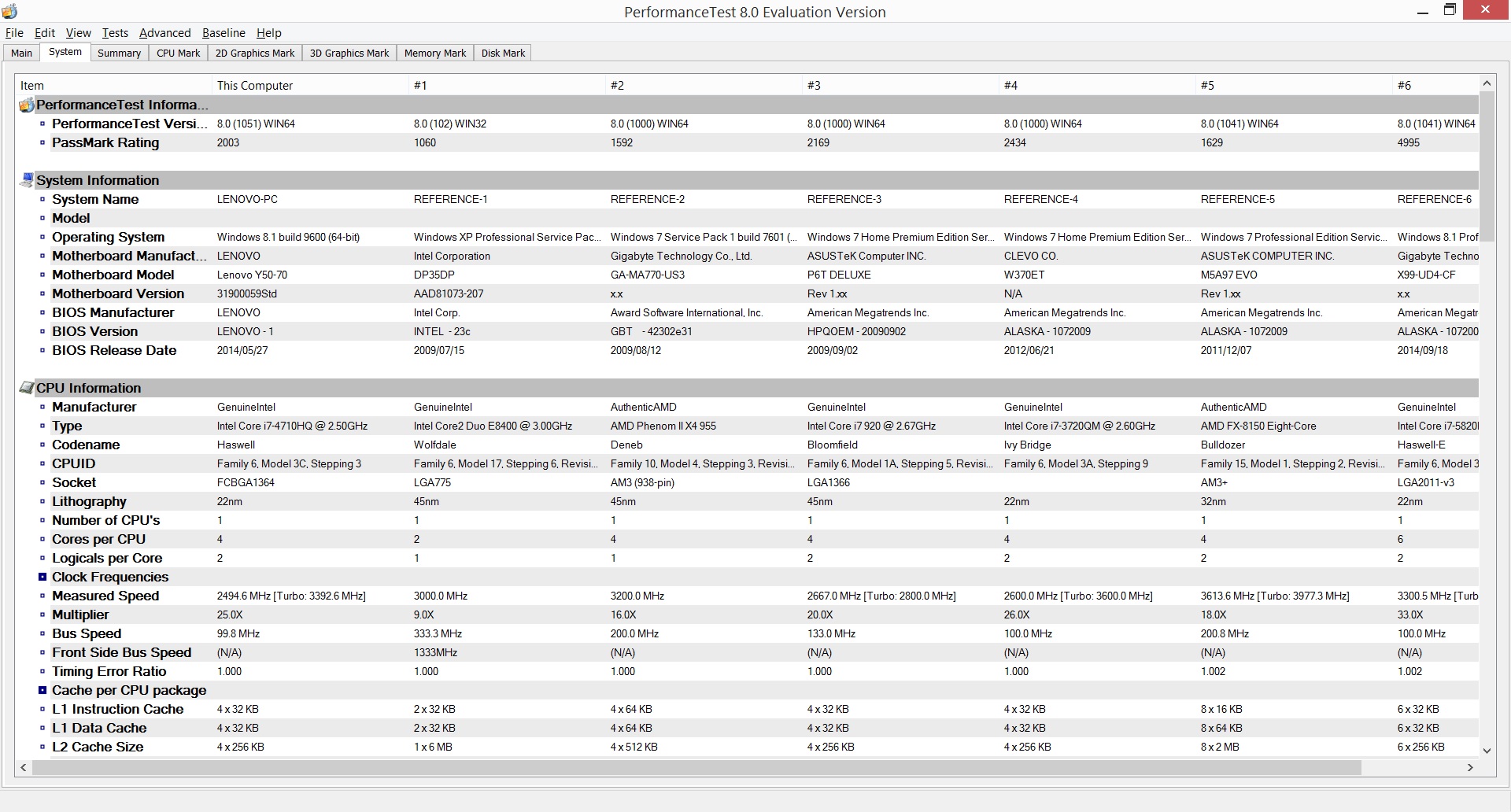Click the value 'Intel Core i7-4710HQ @ 2.50GHz'
The height and width of the screenshot is (812, 1511).
tap(292, 426)
